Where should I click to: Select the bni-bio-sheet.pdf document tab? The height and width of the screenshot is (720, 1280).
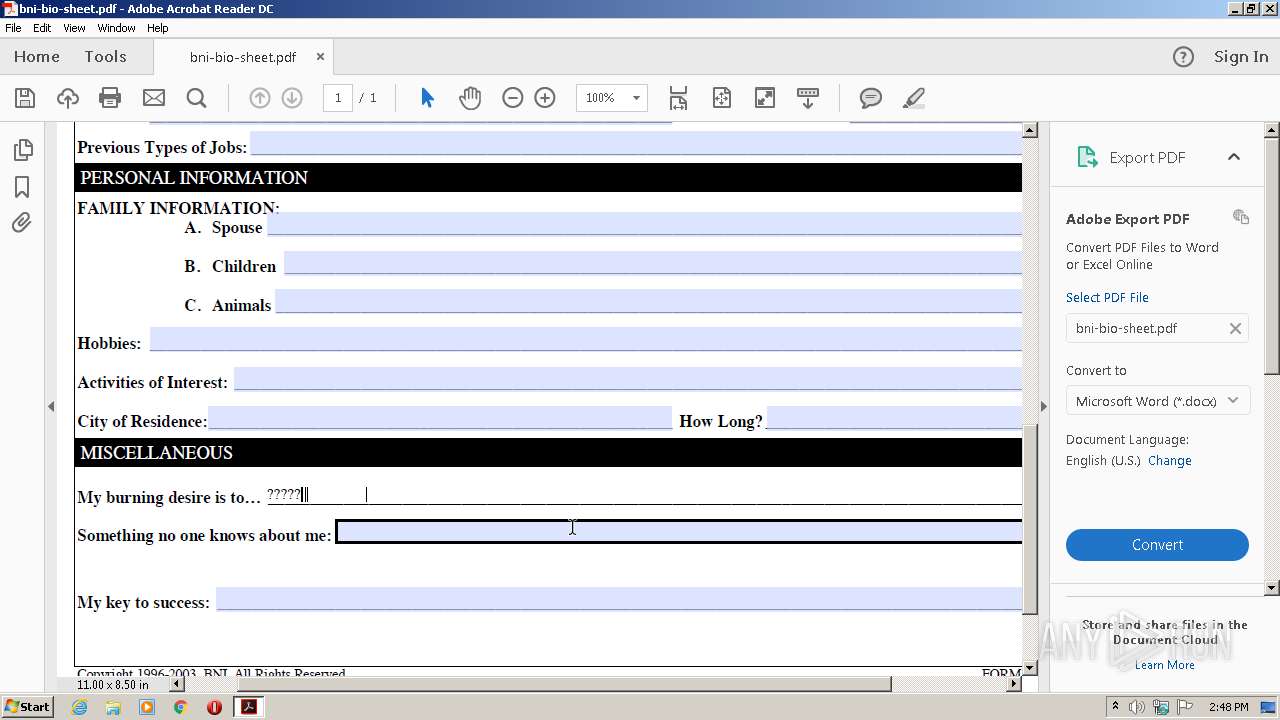click(243, 57)
